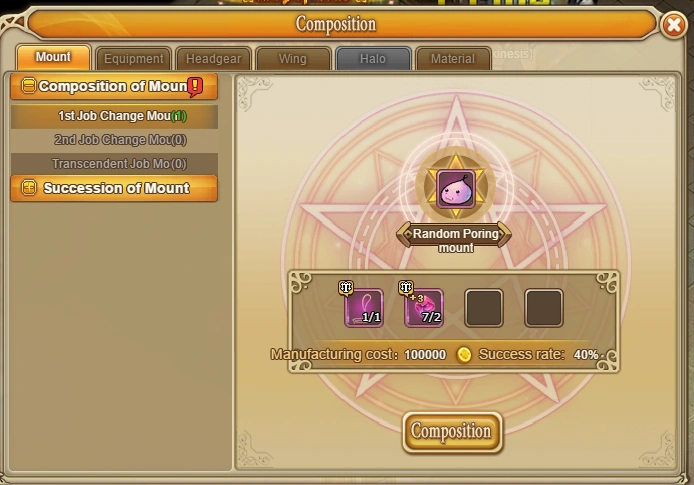This screenshot has height=485, width=694.
Task: Click the third empty material slot
Action: point(484,308)
